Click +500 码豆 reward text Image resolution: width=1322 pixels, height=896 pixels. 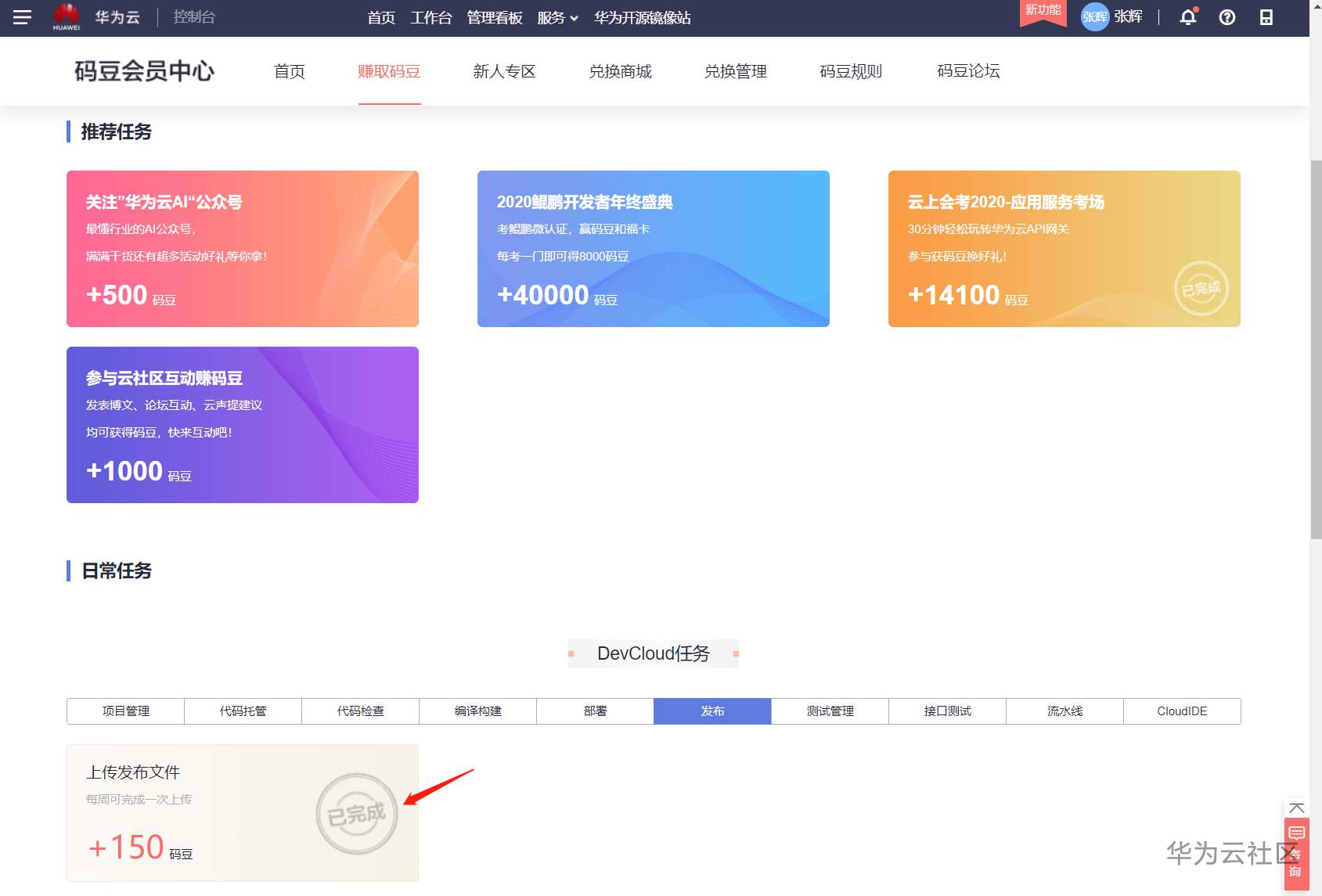click(131, 295)
